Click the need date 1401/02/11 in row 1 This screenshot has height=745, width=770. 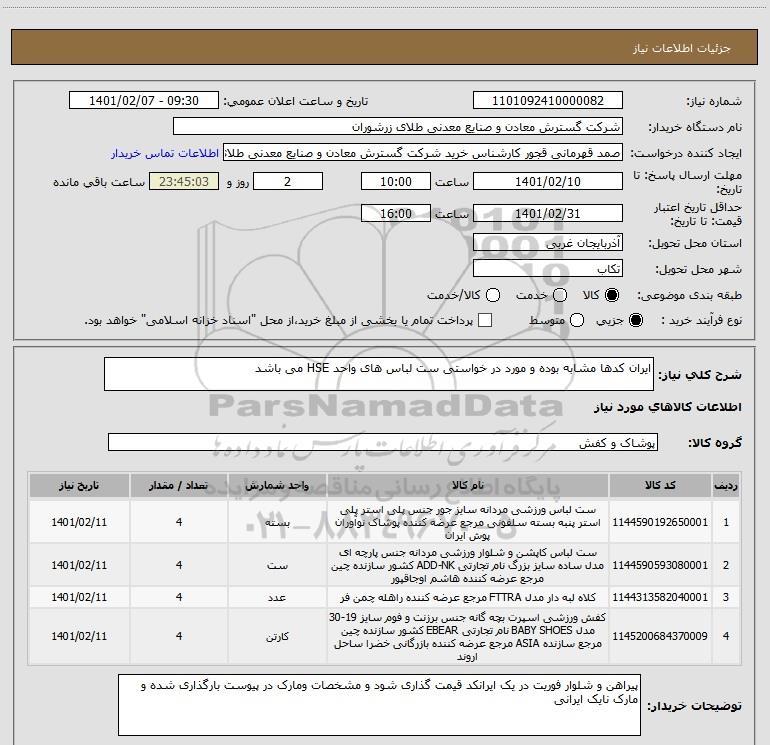tap(79, 522)
